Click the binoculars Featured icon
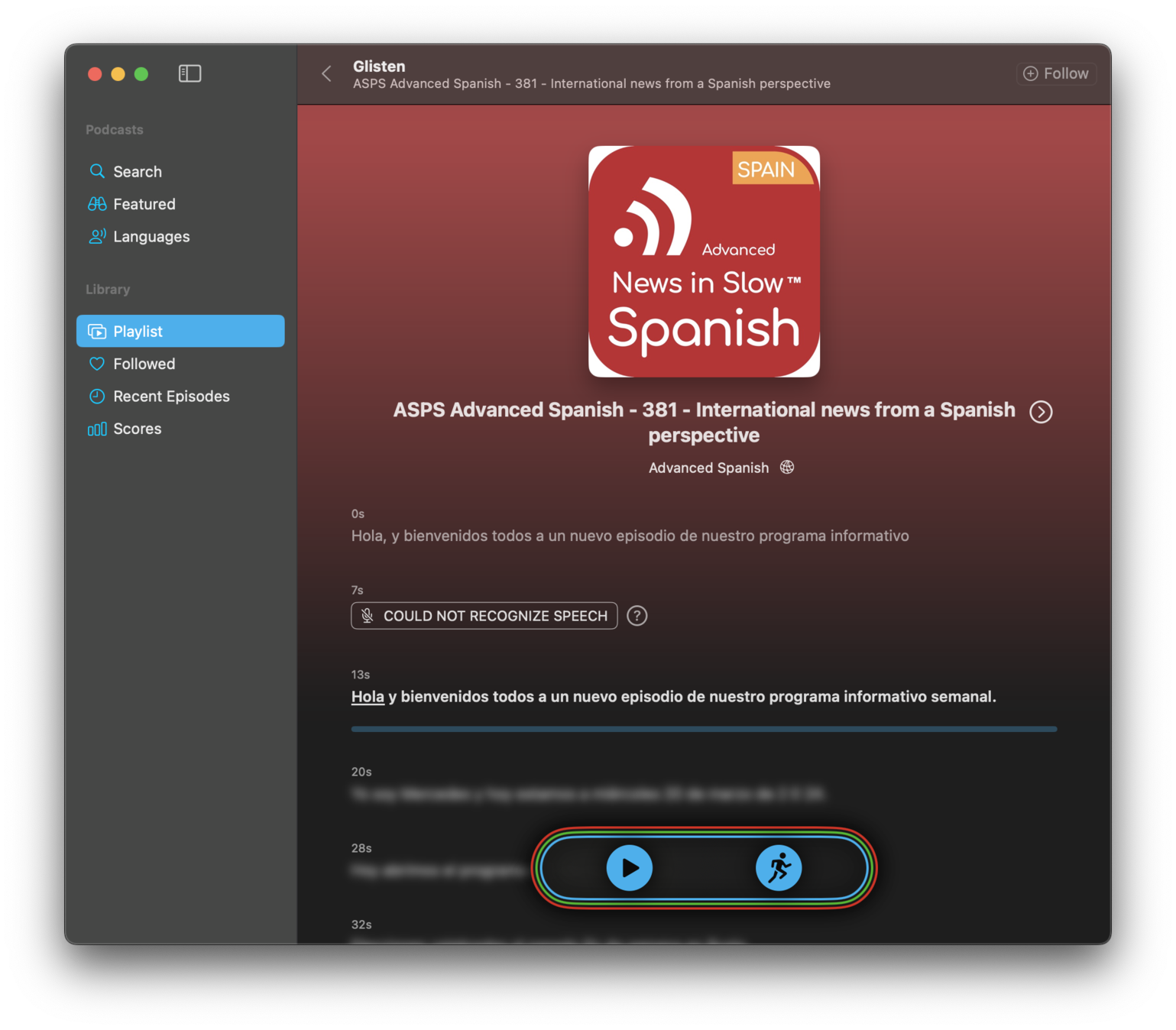The width and height of the screenshot is (1176, 1030). [x=97, y=204]
